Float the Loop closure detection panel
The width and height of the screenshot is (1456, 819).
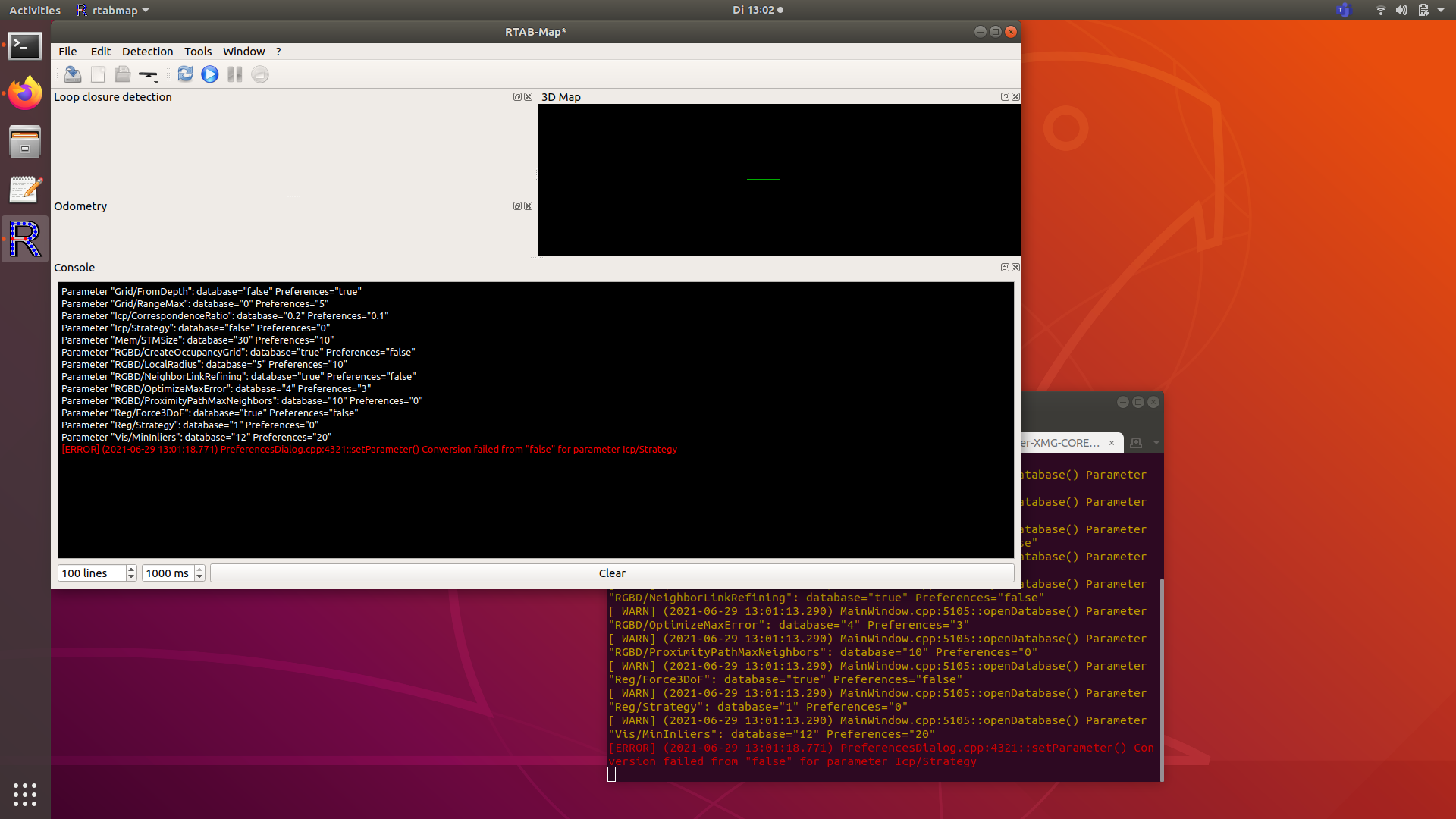[517, 97]
